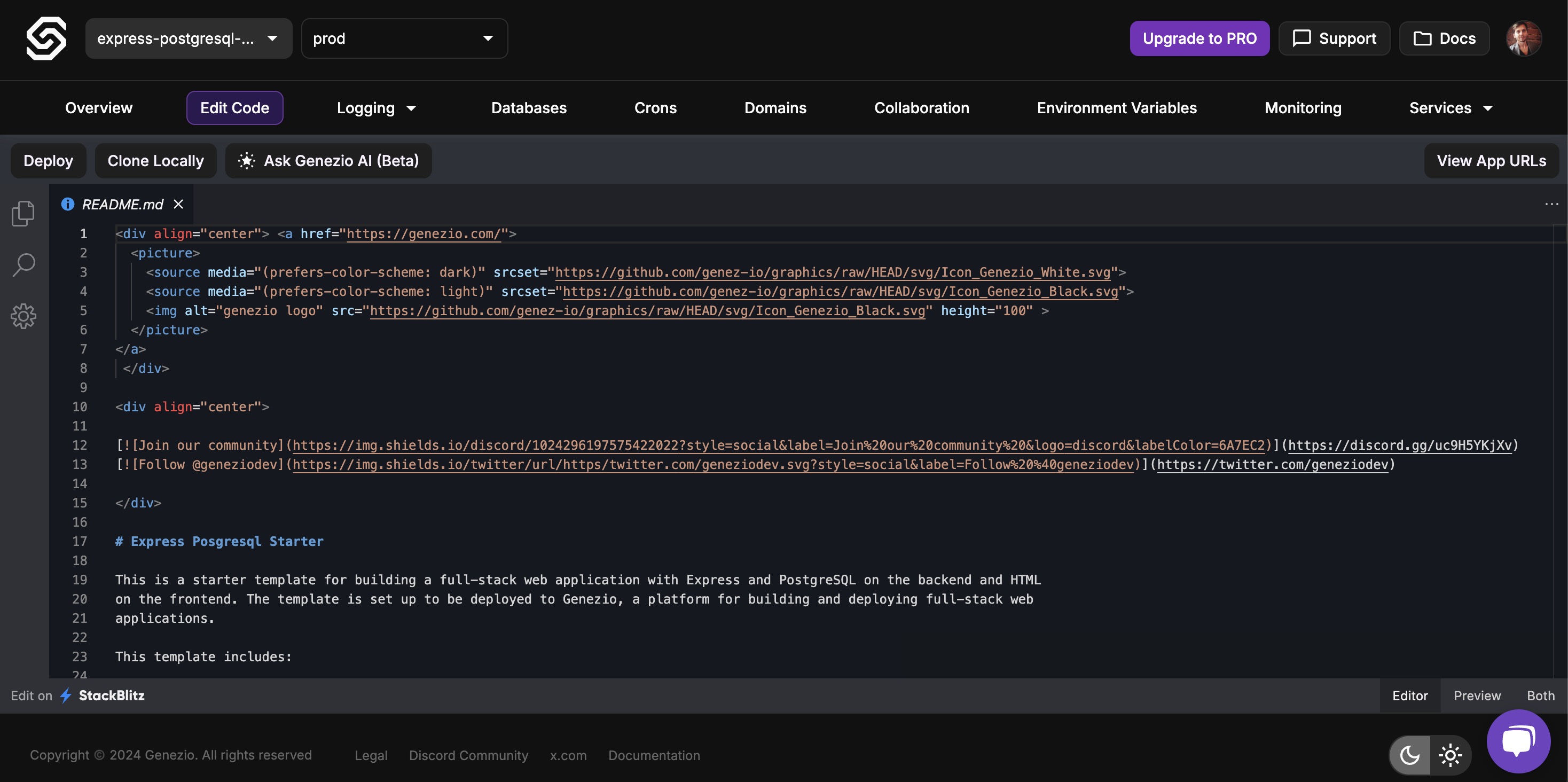The width and height of the screenshot is (1568, 782).
Task: Open Support
Action: coord(1334,38)
